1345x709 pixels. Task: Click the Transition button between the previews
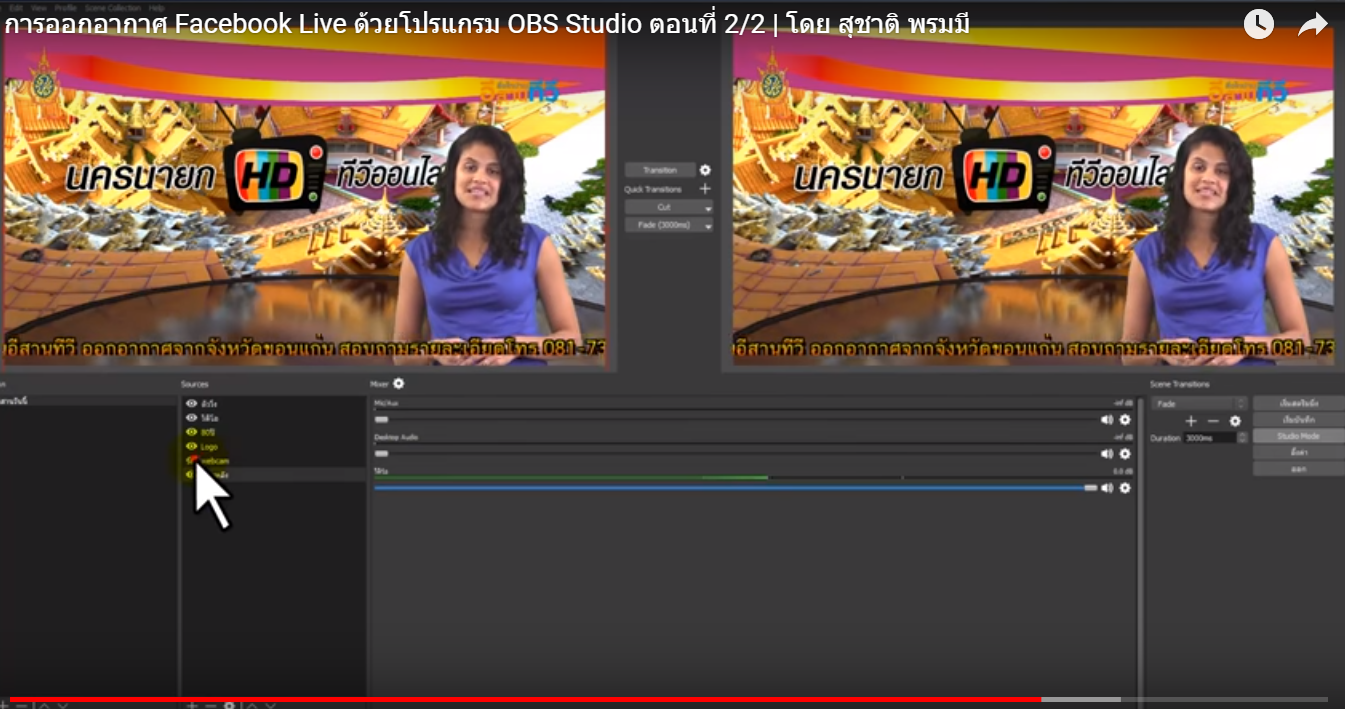click(659, 170)
